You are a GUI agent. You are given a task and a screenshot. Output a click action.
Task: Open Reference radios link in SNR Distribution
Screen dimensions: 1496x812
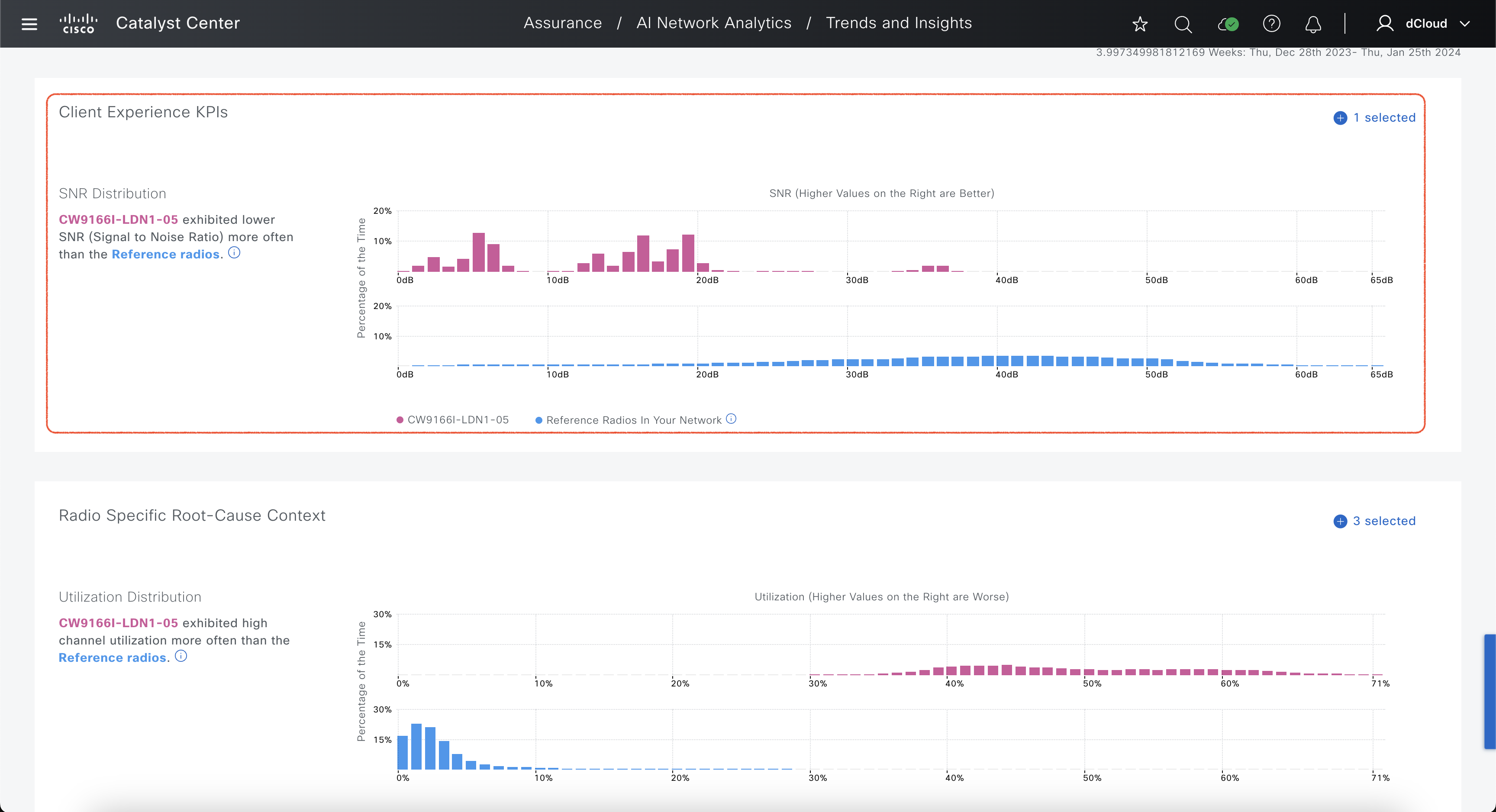[165, 255]
